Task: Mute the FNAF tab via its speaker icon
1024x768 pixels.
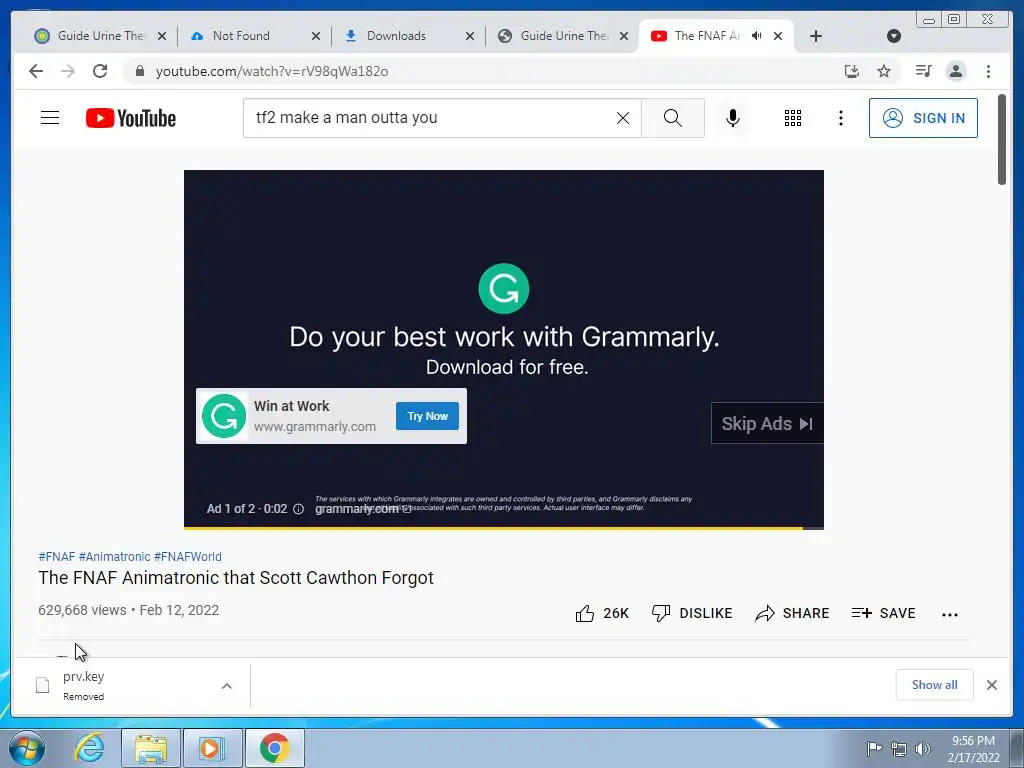Action: tap(757, 36)
